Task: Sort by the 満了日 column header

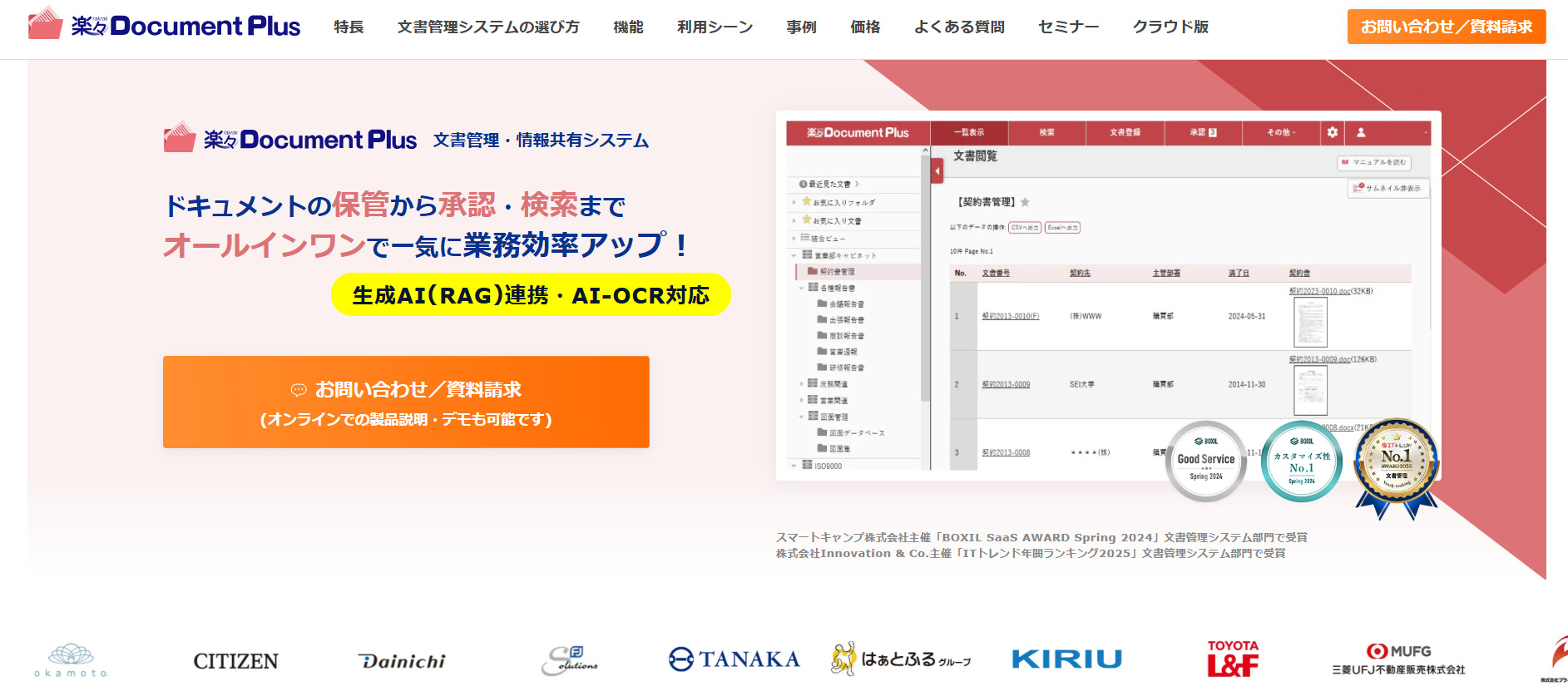Action: click(1239, 273)
